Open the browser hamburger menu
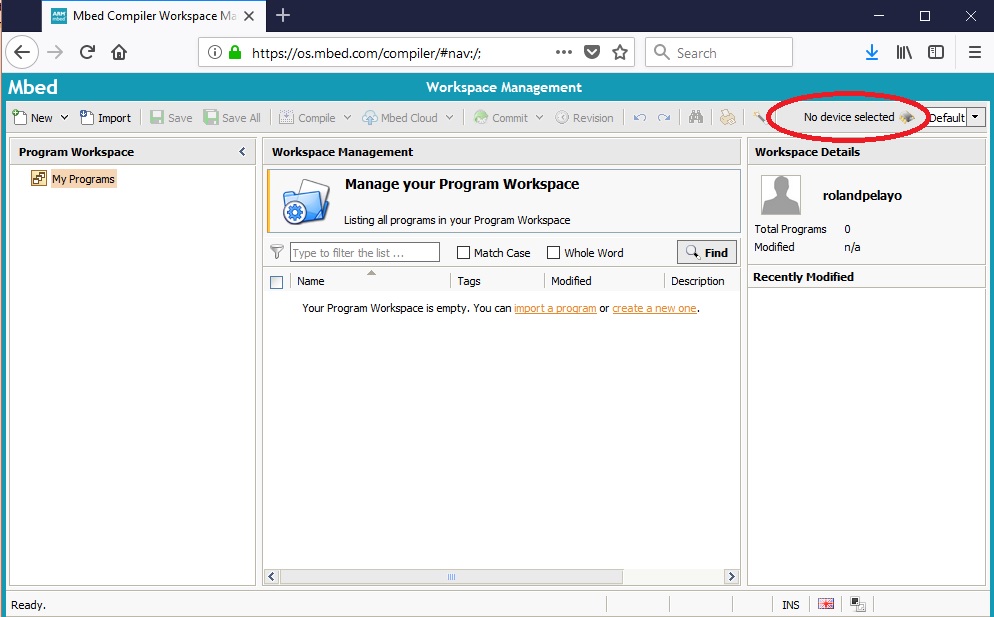Screen dimensions: 994x617 coord(975,52)
